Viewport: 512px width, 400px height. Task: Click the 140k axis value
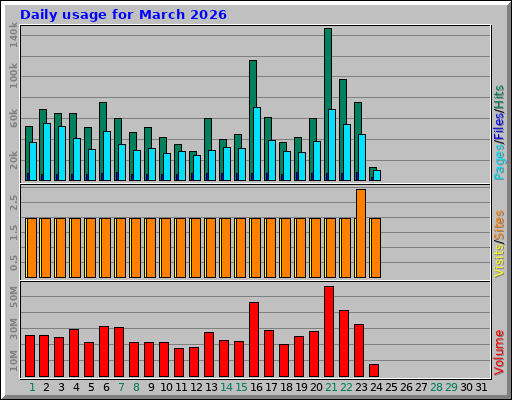(x=13, y=35)
